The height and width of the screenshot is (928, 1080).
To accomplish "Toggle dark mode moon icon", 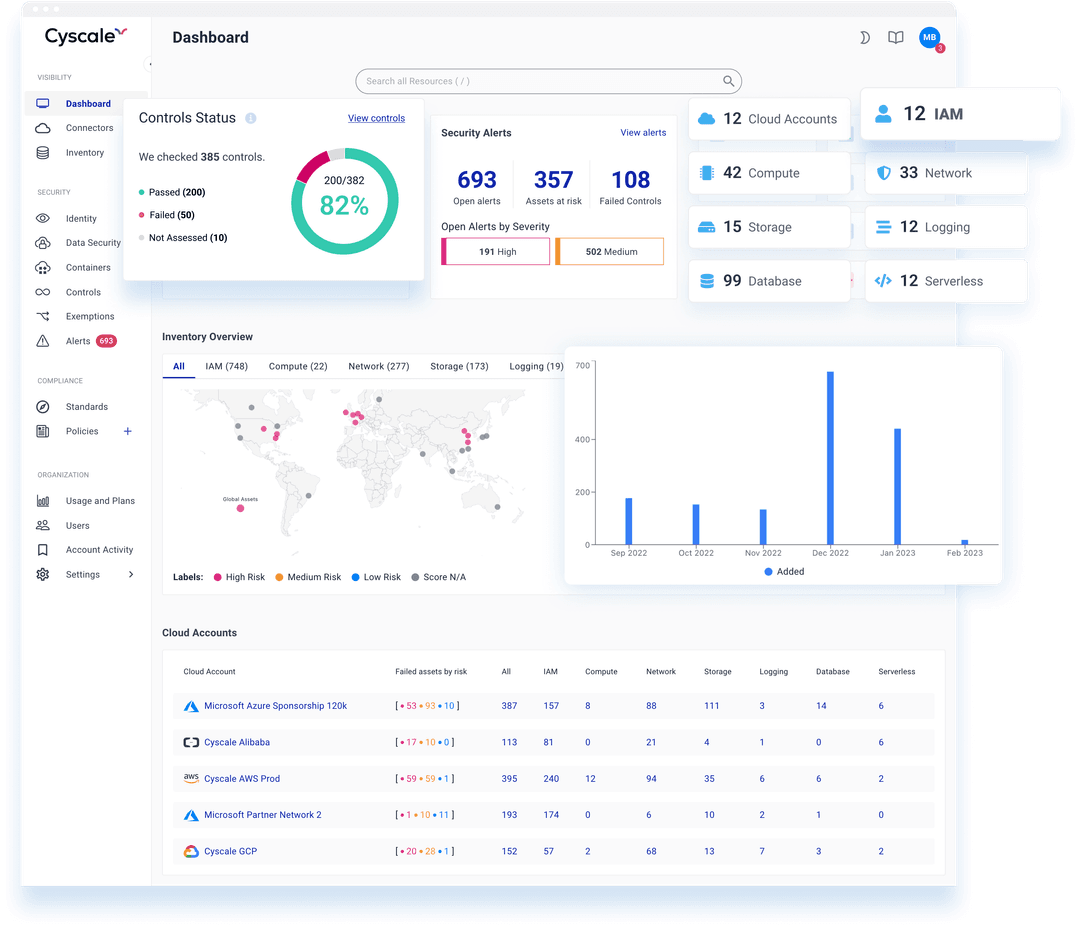I will tap(865, 38).
